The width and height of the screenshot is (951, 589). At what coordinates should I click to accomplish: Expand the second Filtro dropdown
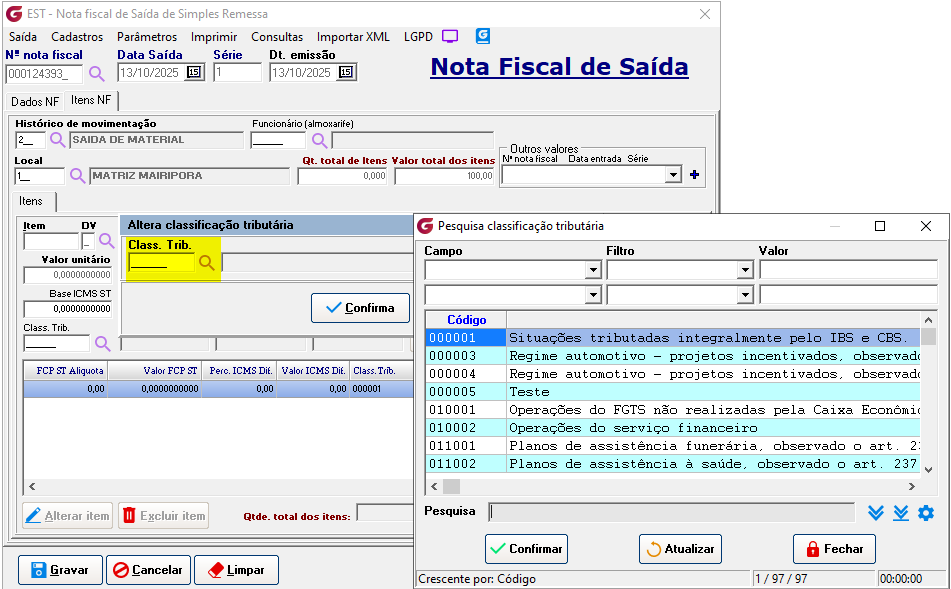pyautogui.click(x=745, y=295)
